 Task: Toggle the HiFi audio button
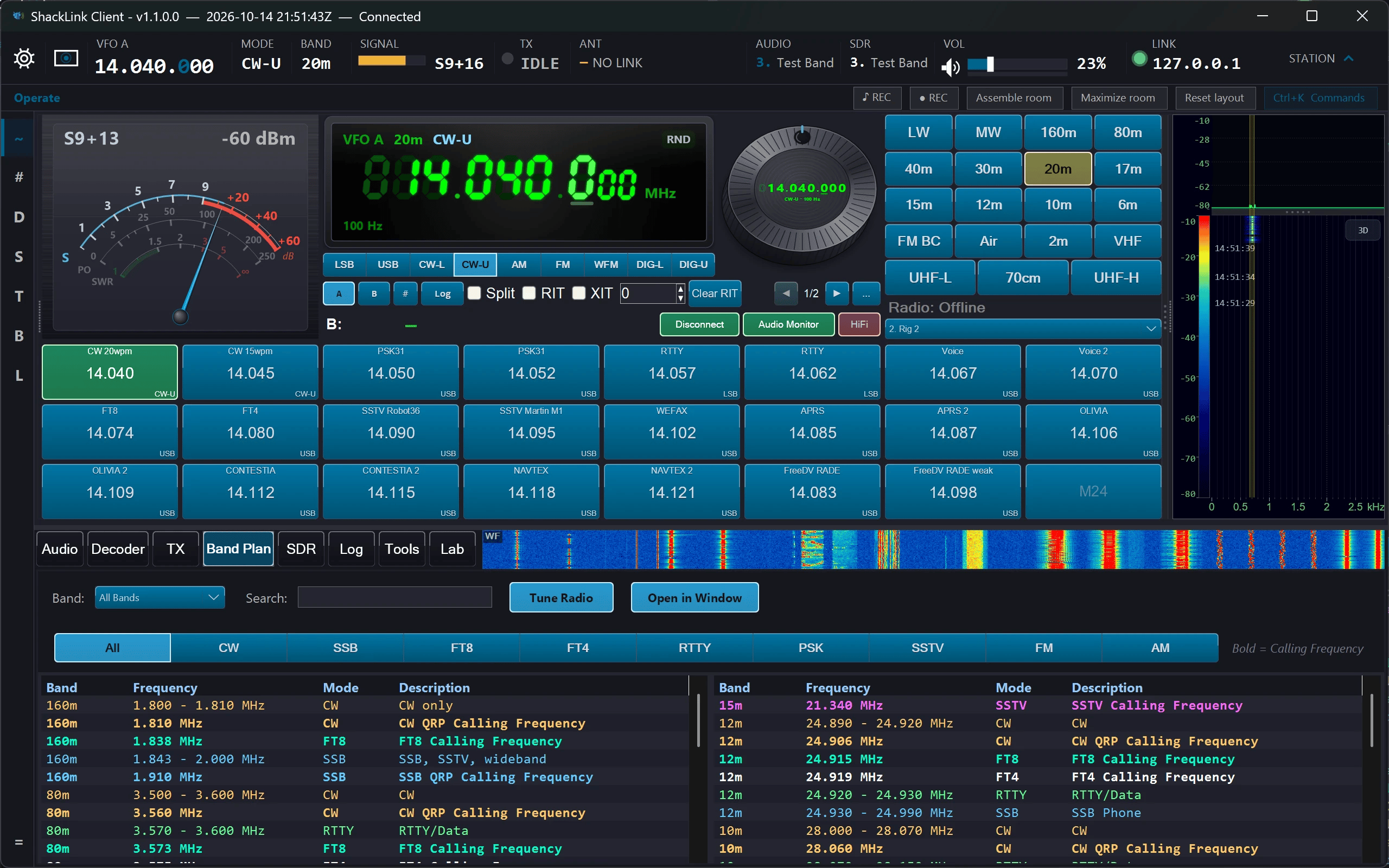coord(859,324)
